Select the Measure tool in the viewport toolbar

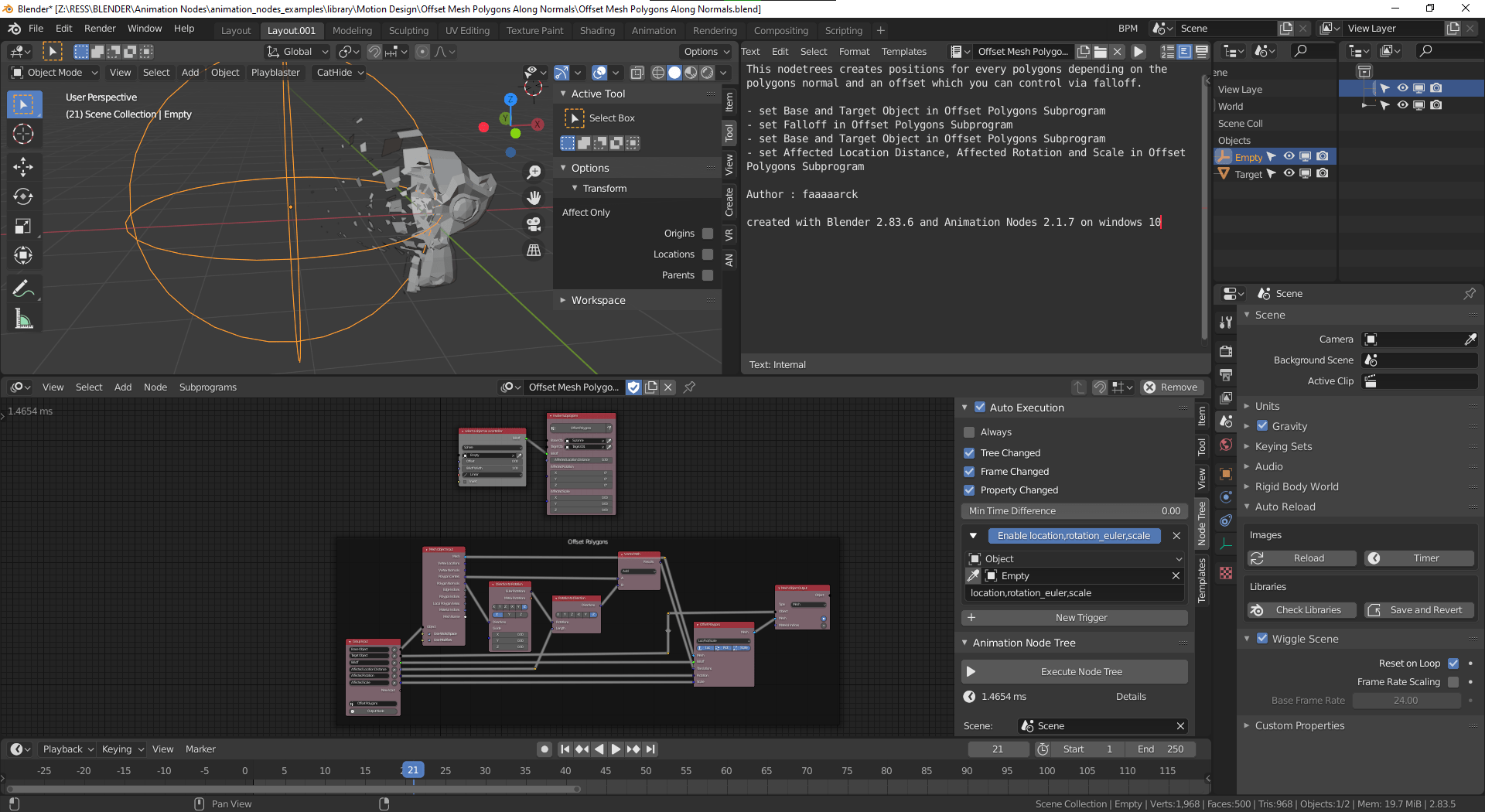[23, 318]
